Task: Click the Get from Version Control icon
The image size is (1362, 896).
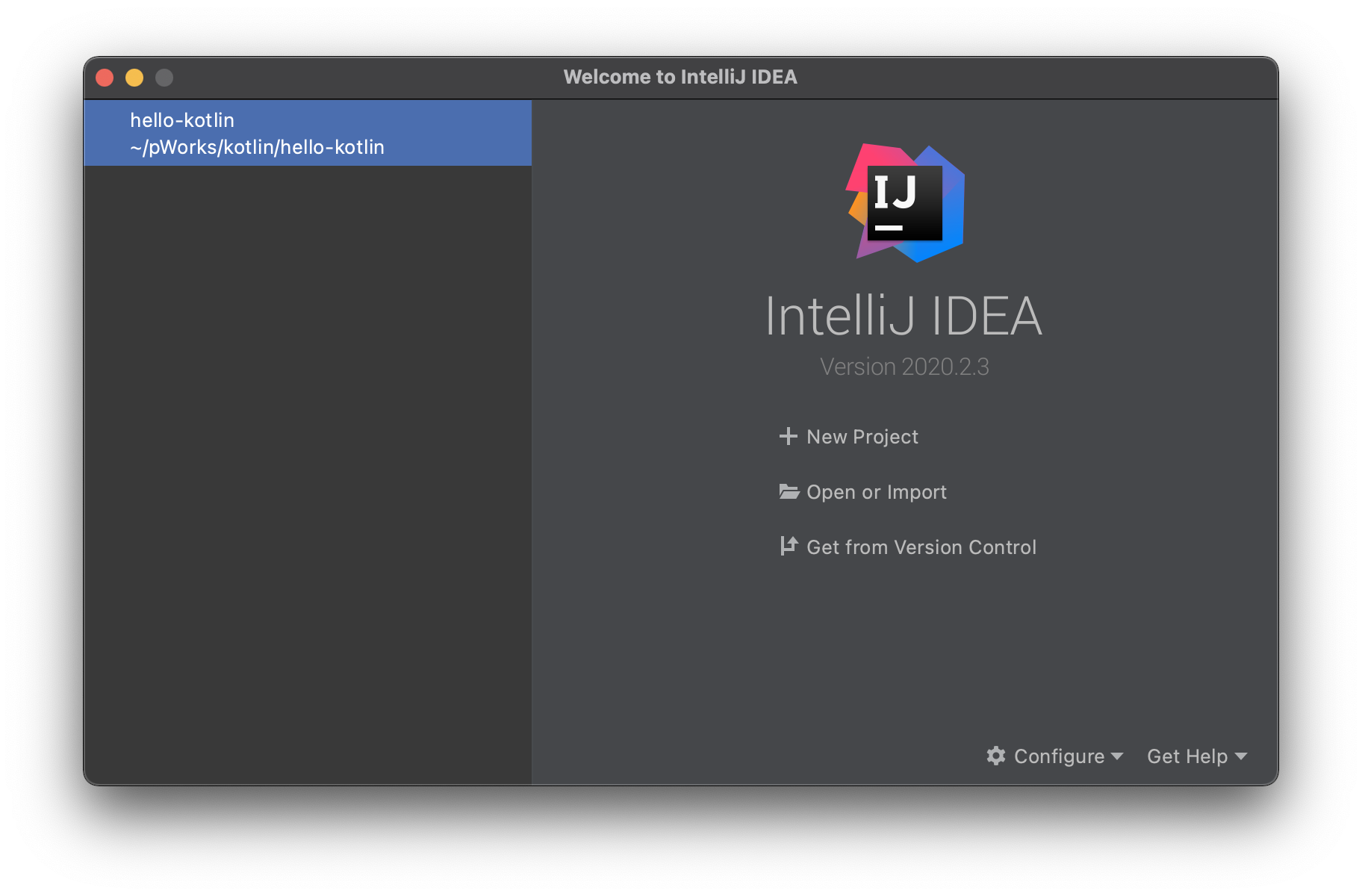Action: click(789, 546)
